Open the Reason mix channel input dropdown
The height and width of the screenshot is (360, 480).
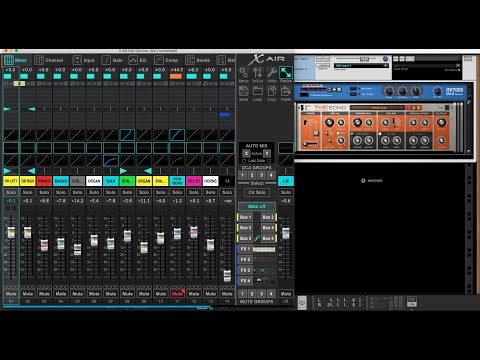pyautogui.click(x=362, y=66)
